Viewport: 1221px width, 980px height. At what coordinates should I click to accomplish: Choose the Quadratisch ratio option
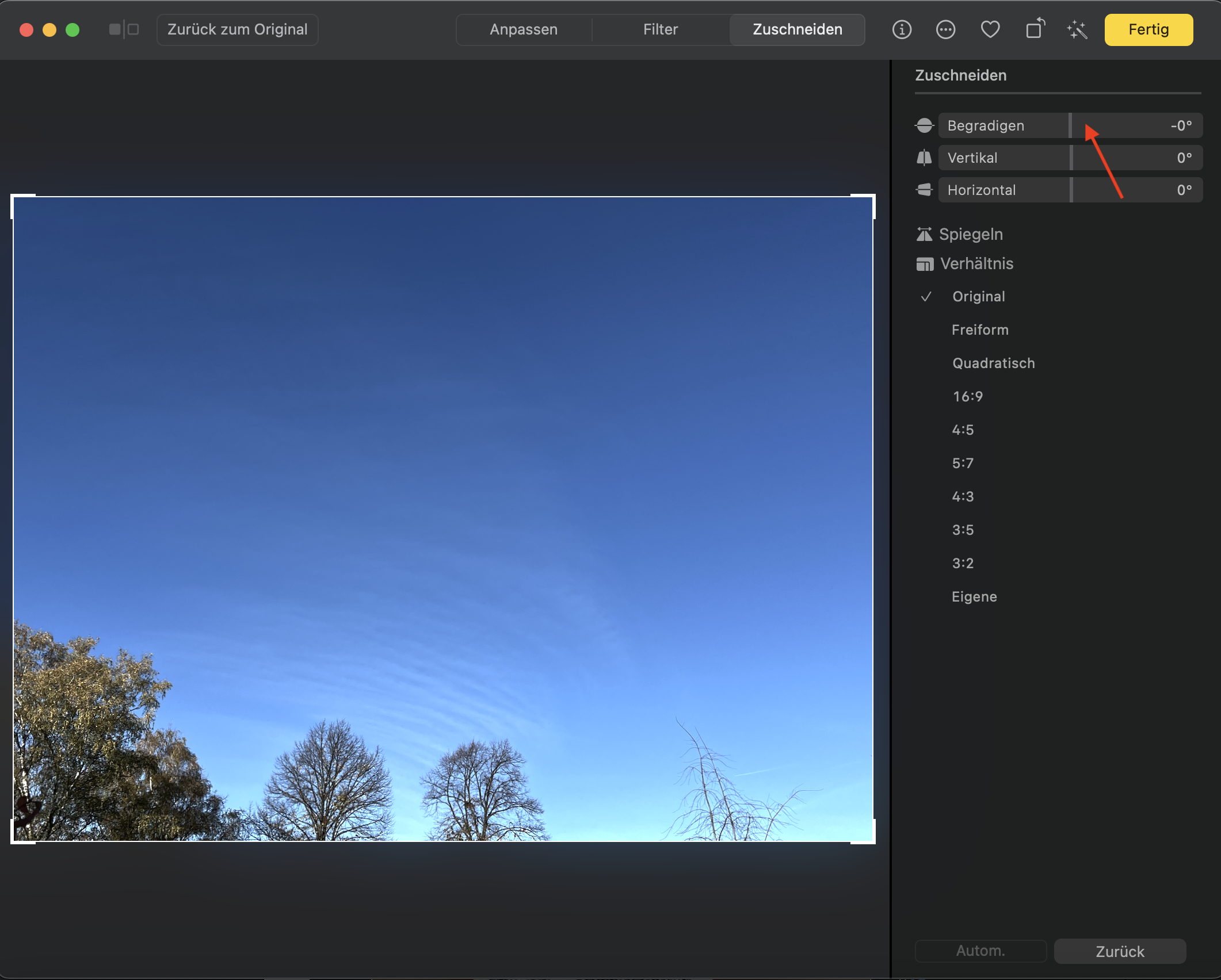(993, 363)
